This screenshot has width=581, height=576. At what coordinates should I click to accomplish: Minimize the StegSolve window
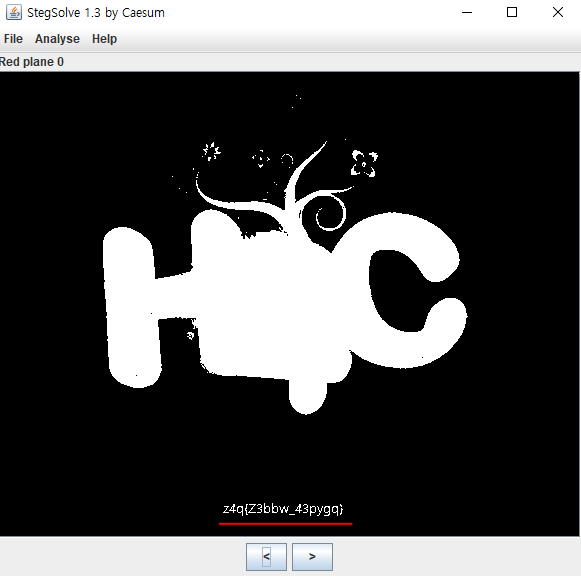[x=467, y=12]
